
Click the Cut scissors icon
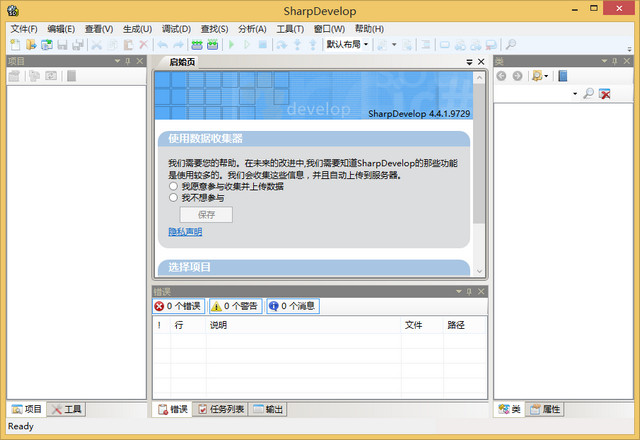97,44
